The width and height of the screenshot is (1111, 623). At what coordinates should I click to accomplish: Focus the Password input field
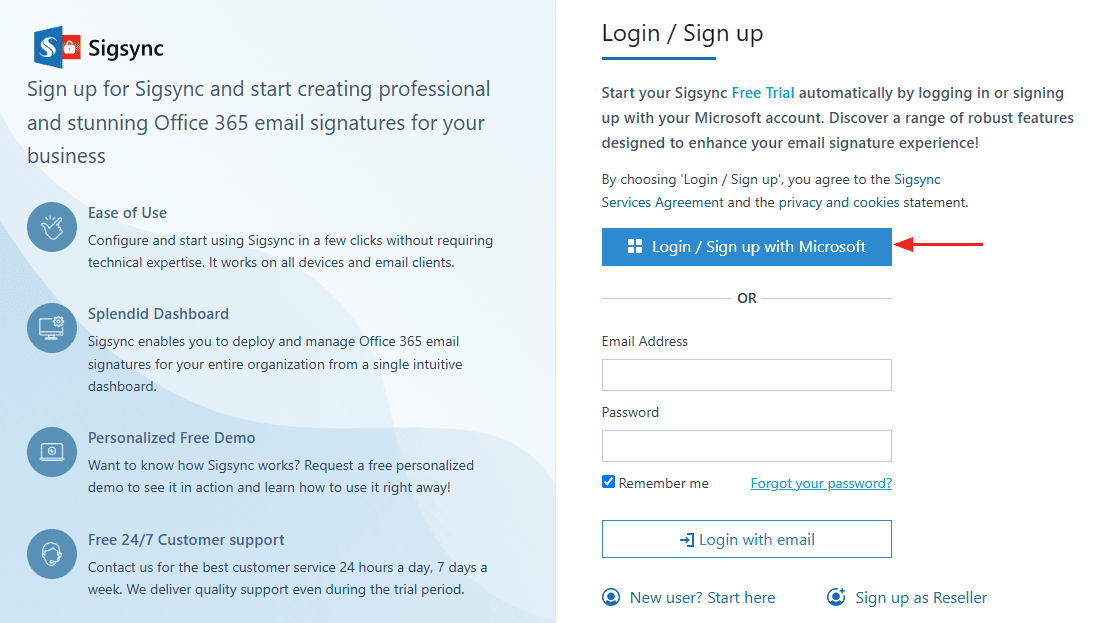[x=746, y=446]
